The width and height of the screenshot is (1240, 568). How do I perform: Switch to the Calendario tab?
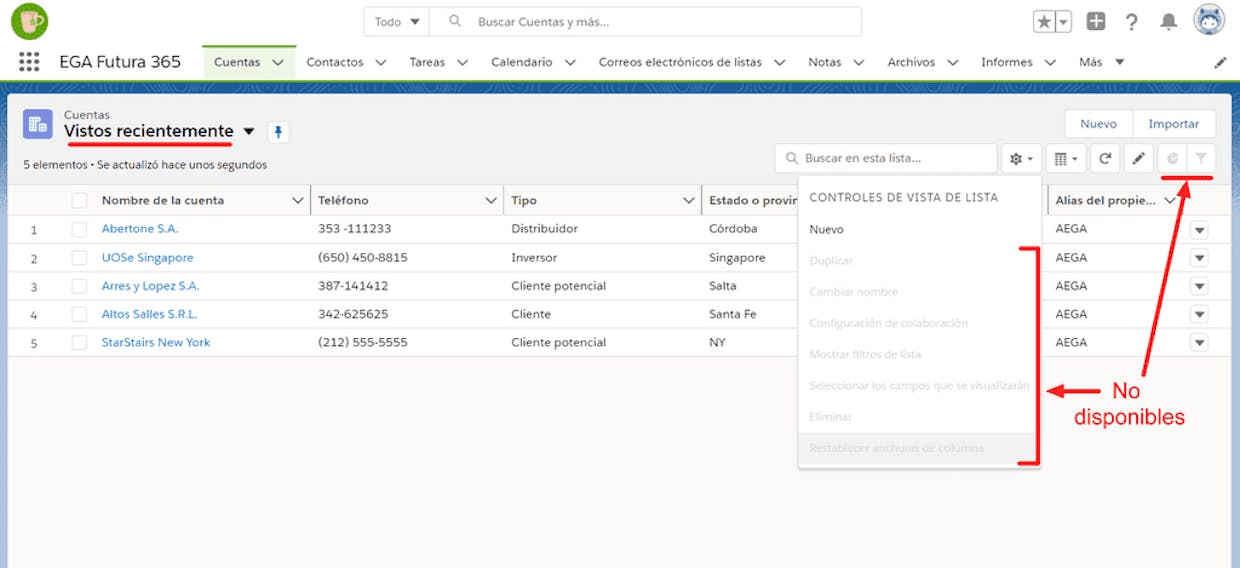click(522, 62)
